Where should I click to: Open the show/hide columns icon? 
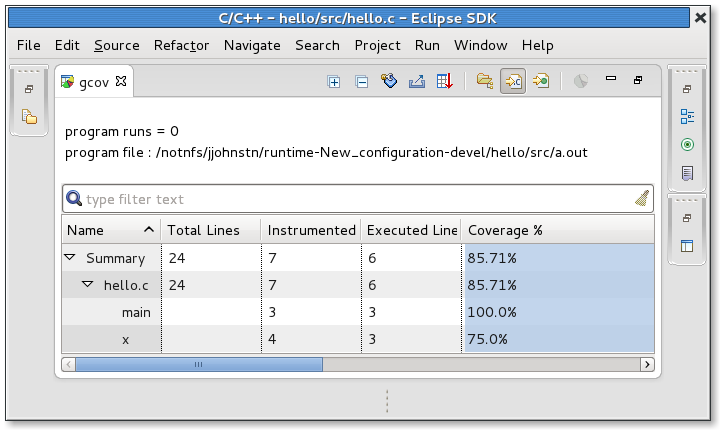point(389,81)
